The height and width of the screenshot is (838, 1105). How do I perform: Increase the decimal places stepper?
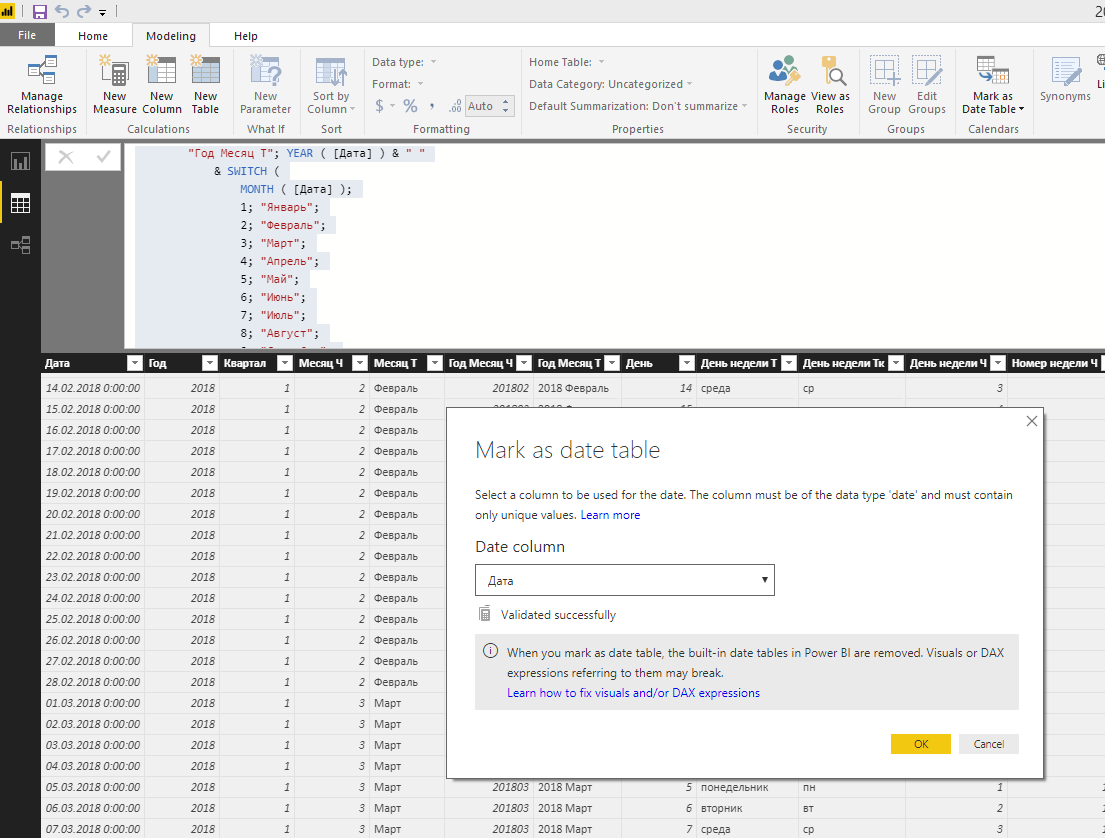(x=505, y=101)
